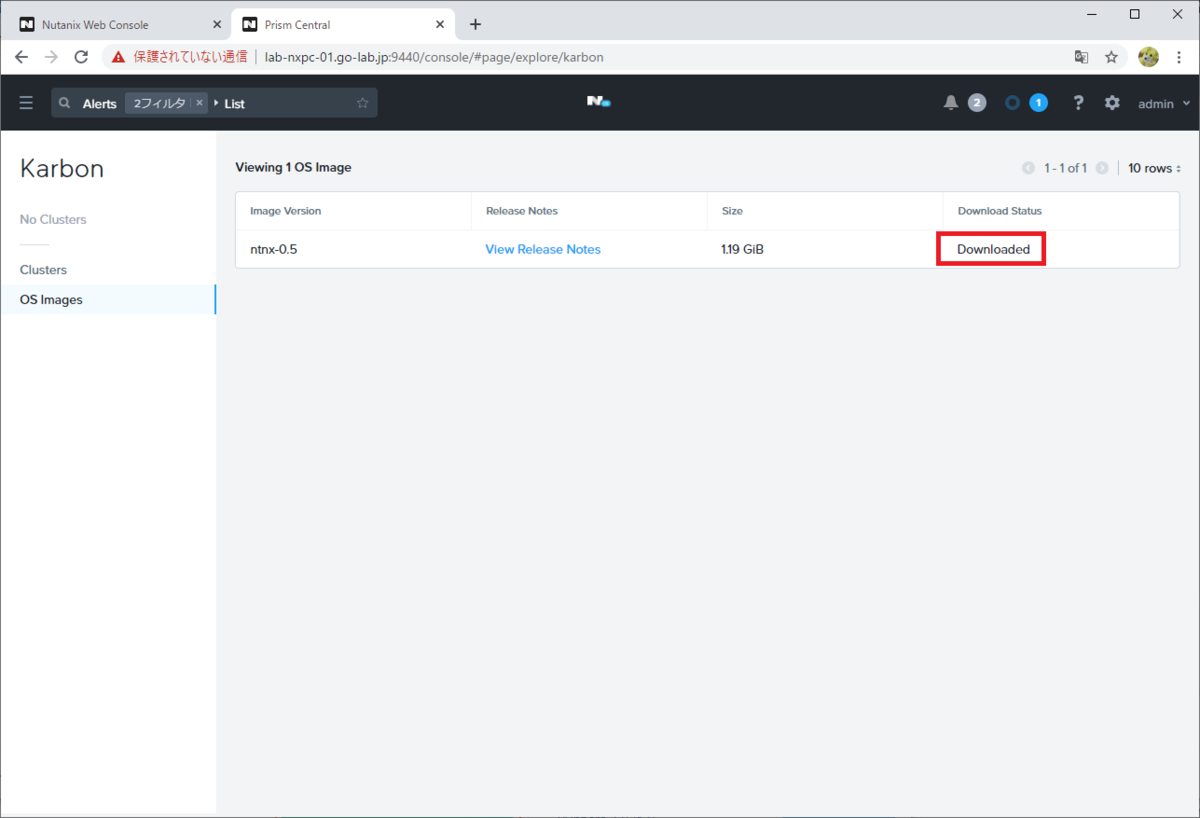This screenshot has width=1200, height=818.
Task: Click the Alerts search label
Action: click(x=100, y=103)
